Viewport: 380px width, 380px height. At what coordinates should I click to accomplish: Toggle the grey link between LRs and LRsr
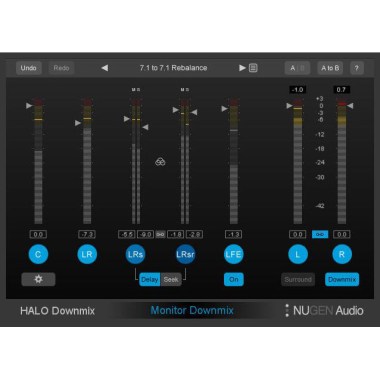pos(160,234)
